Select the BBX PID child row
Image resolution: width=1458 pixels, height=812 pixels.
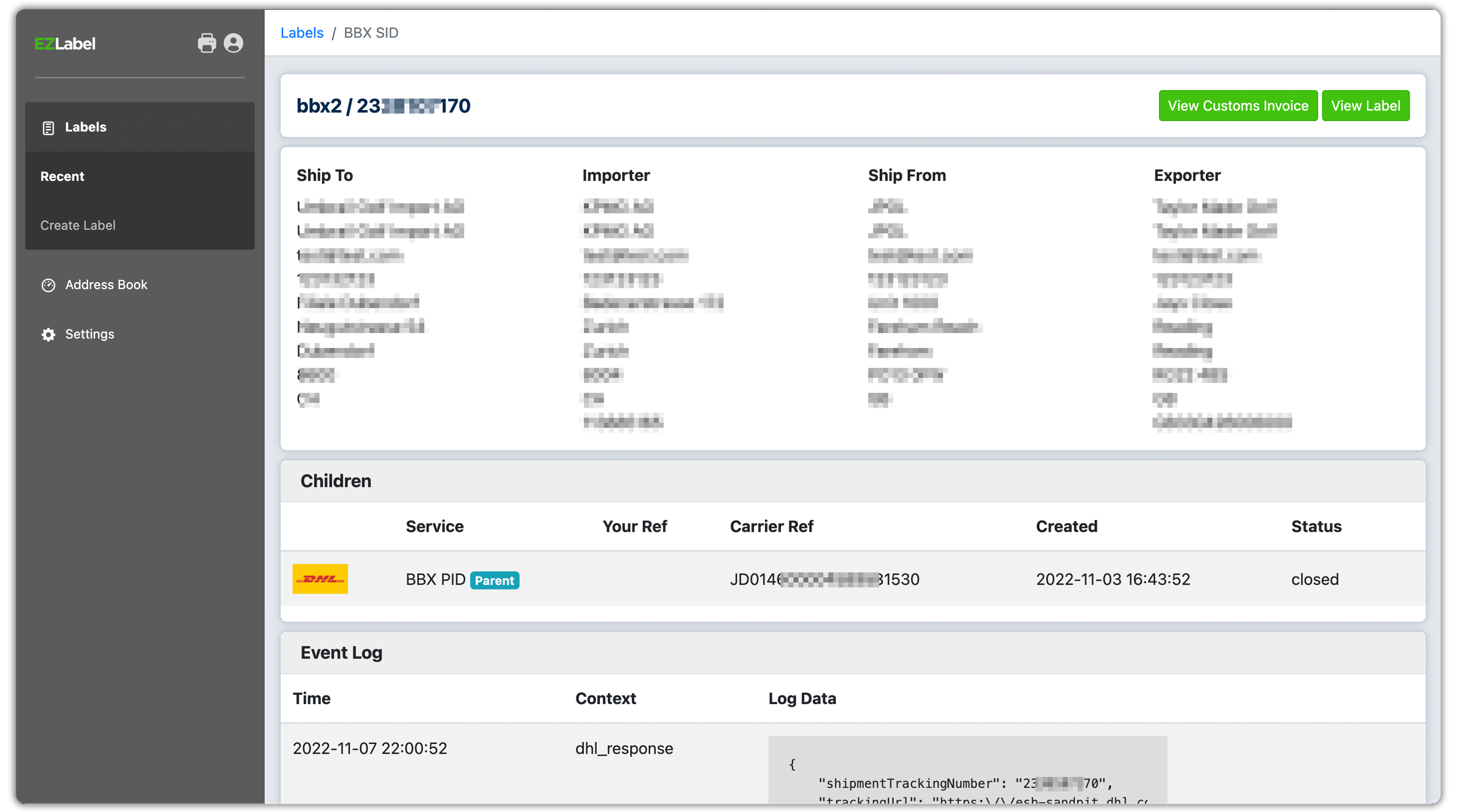click(x=436, y=579)
